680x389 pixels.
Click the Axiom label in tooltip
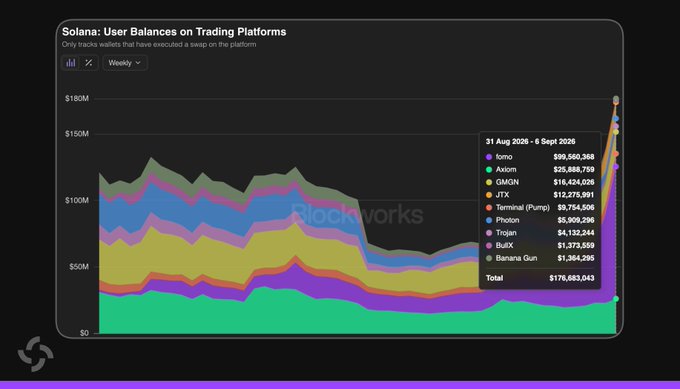[x=506, y=170]
